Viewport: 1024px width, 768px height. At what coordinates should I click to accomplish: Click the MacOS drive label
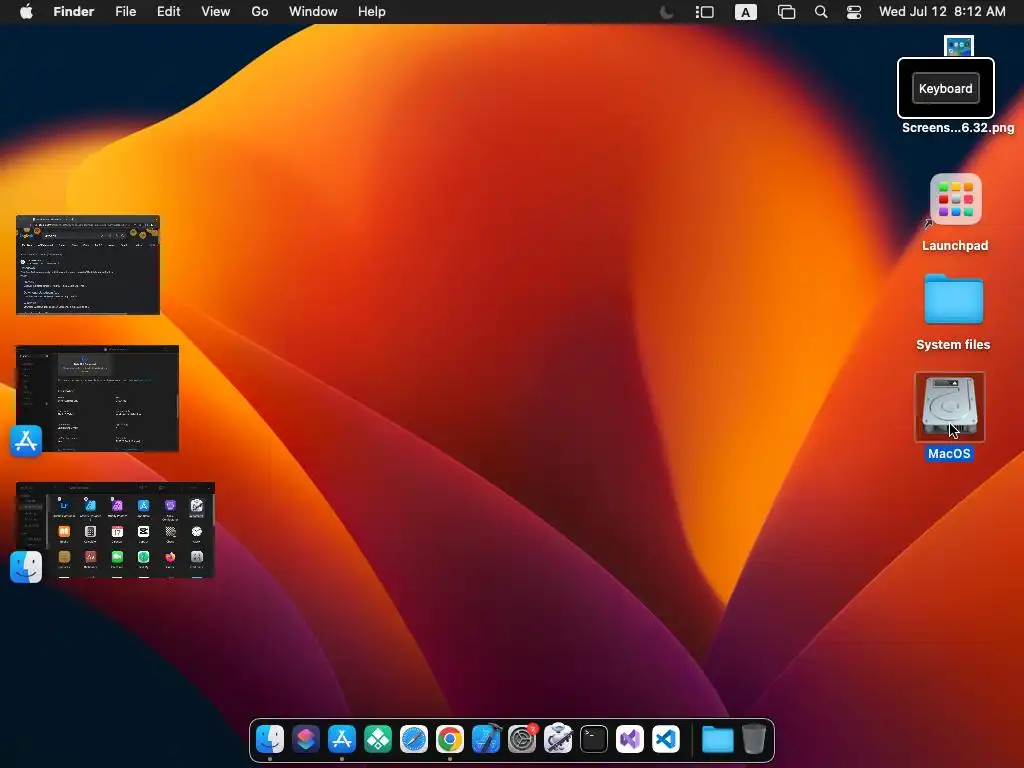click(949, 454)
